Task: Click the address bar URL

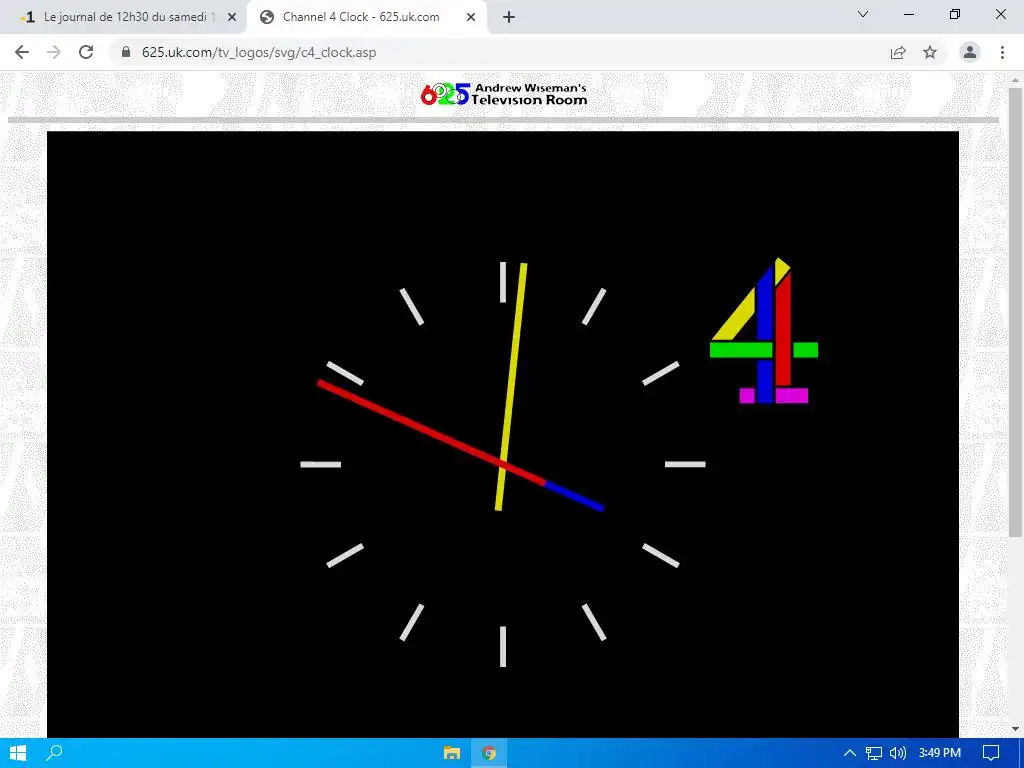Action: pos(259,52)
